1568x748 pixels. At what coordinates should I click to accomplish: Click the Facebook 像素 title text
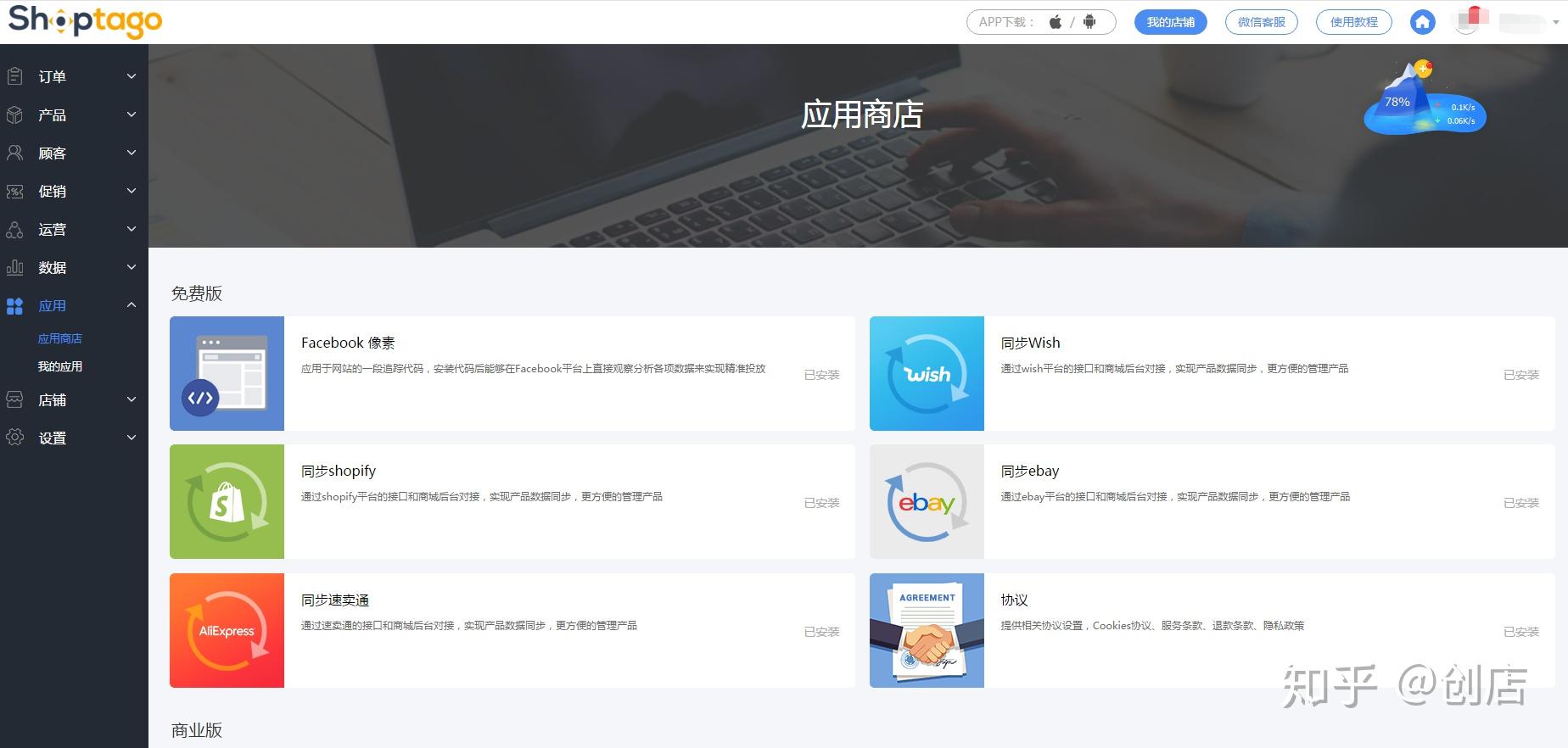[x=348, y=343]
